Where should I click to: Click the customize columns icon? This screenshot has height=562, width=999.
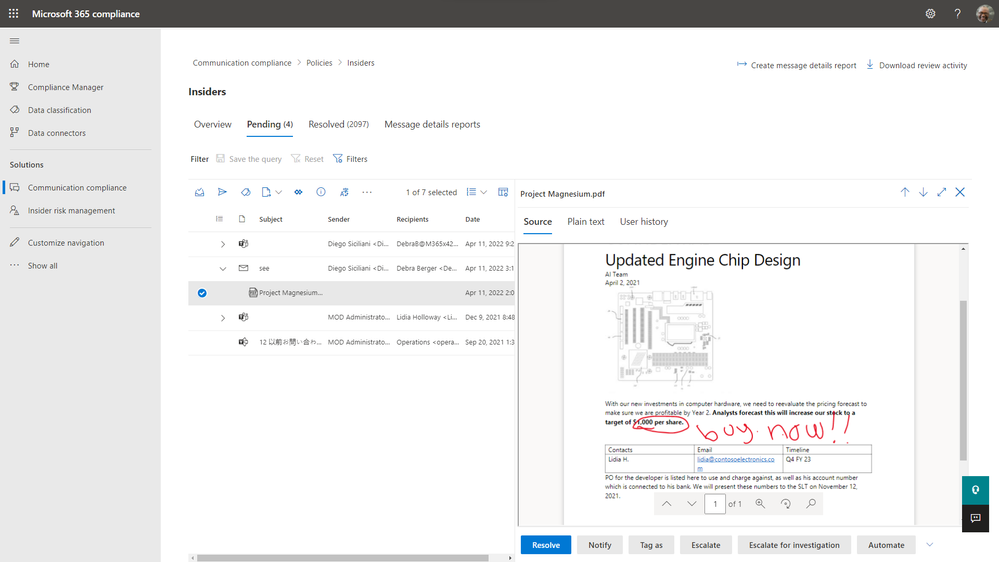click(503, 192)
